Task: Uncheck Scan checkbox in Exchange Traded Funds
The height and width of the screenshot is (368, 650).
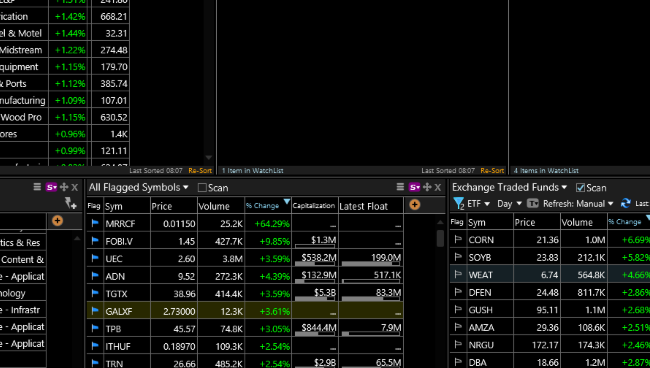Action: [x=580, y=188]
